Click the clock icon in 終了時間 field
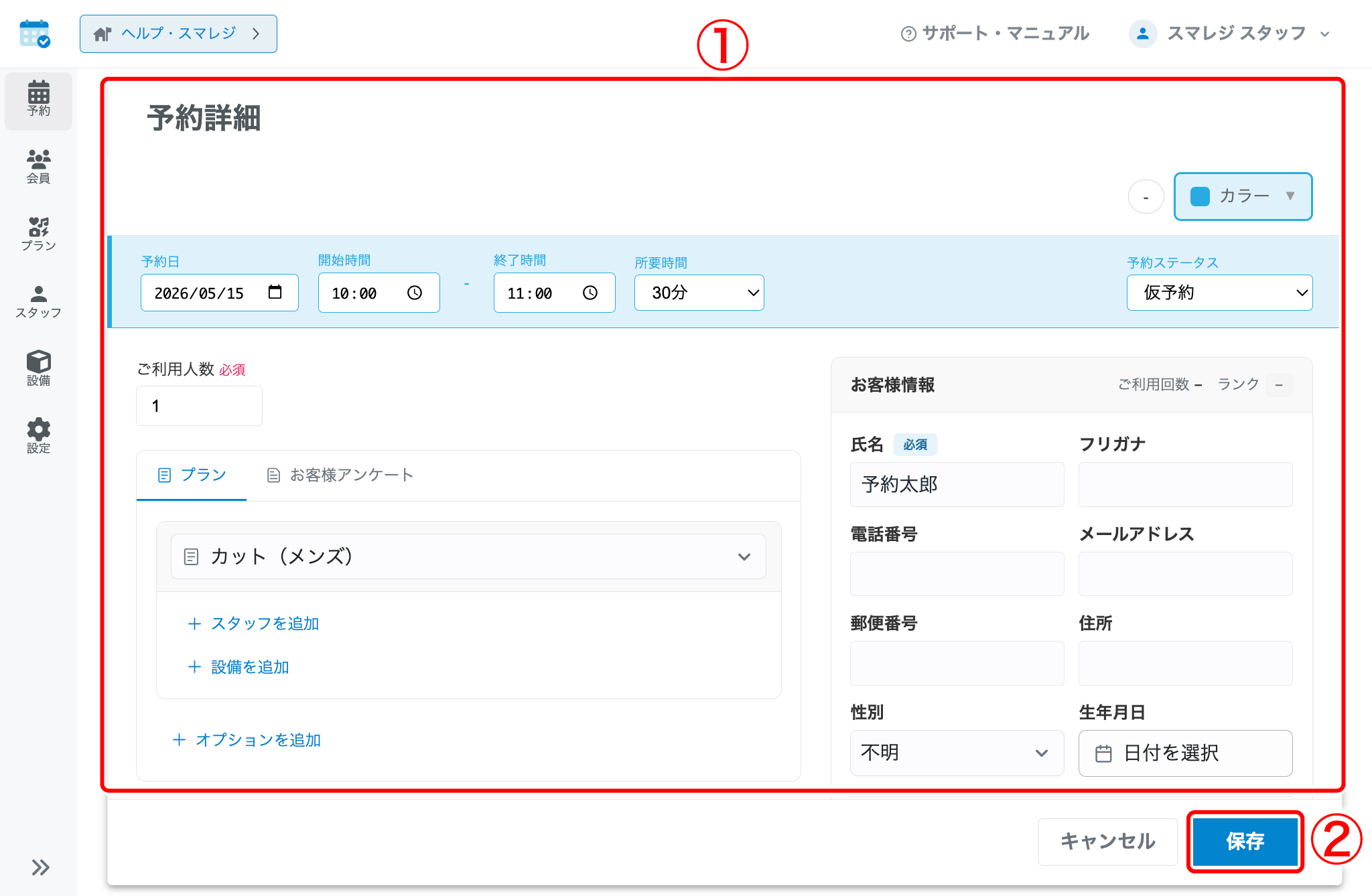The width and height of the screenshot is (1372, 896). click(590, 293)
